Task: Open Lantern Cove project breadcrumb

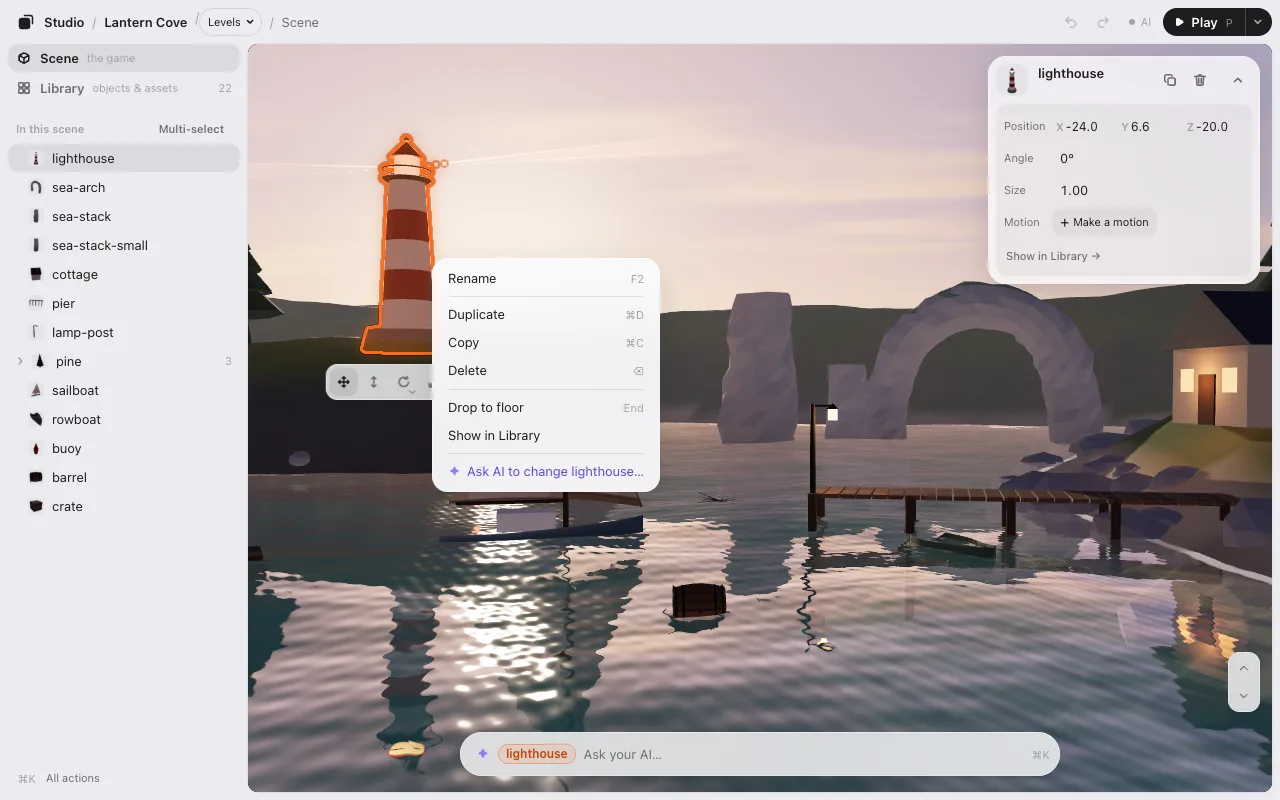Action: tap(146, 22)
